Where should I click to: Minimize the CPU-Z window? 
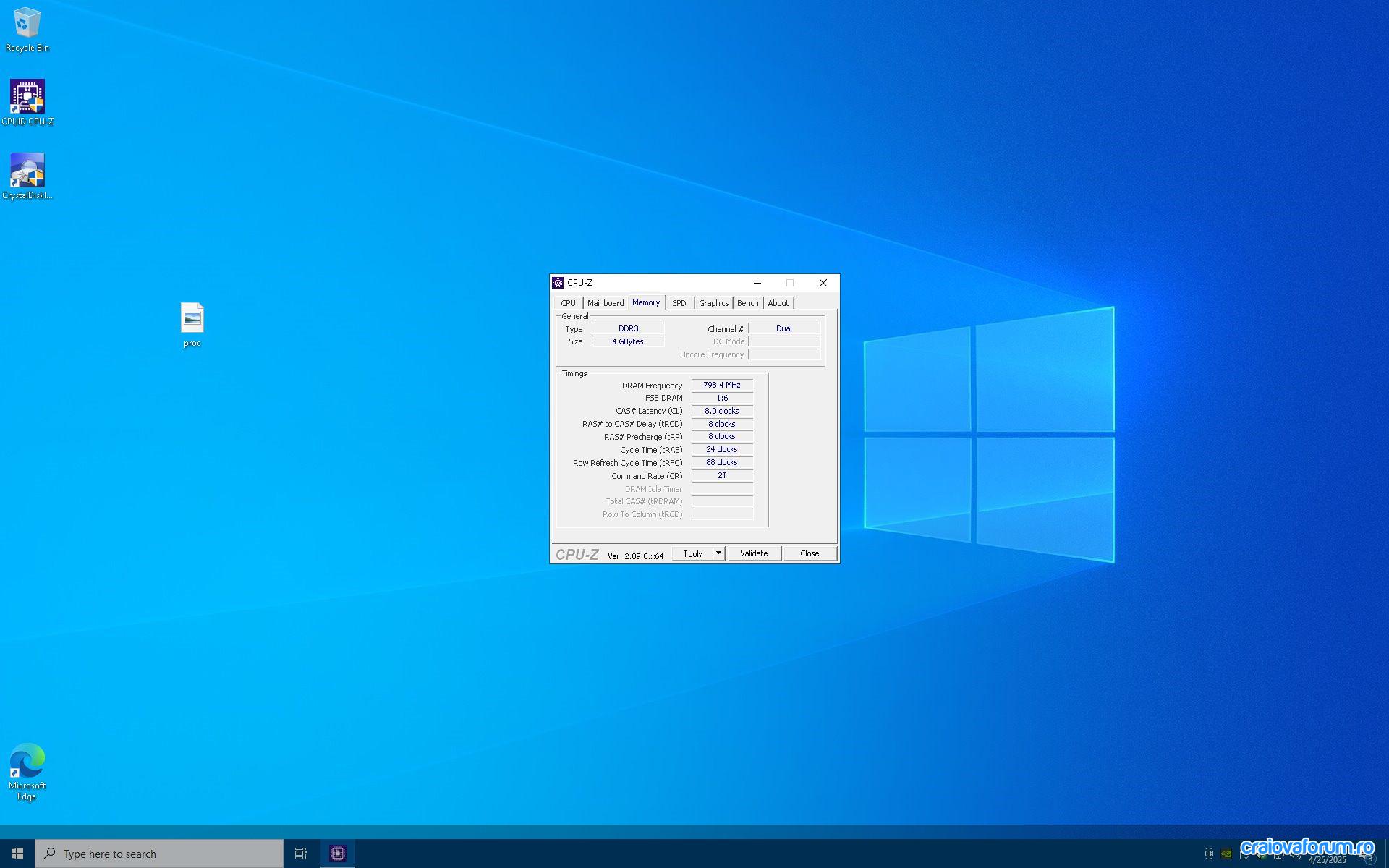(x=757, y=283)
